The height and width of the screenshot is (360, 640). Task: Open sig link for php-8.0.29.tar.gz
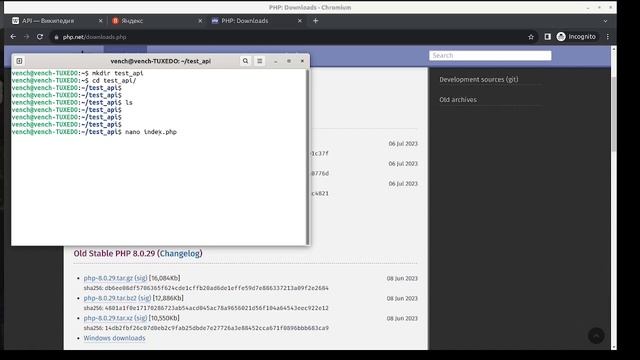pos(141,278)
